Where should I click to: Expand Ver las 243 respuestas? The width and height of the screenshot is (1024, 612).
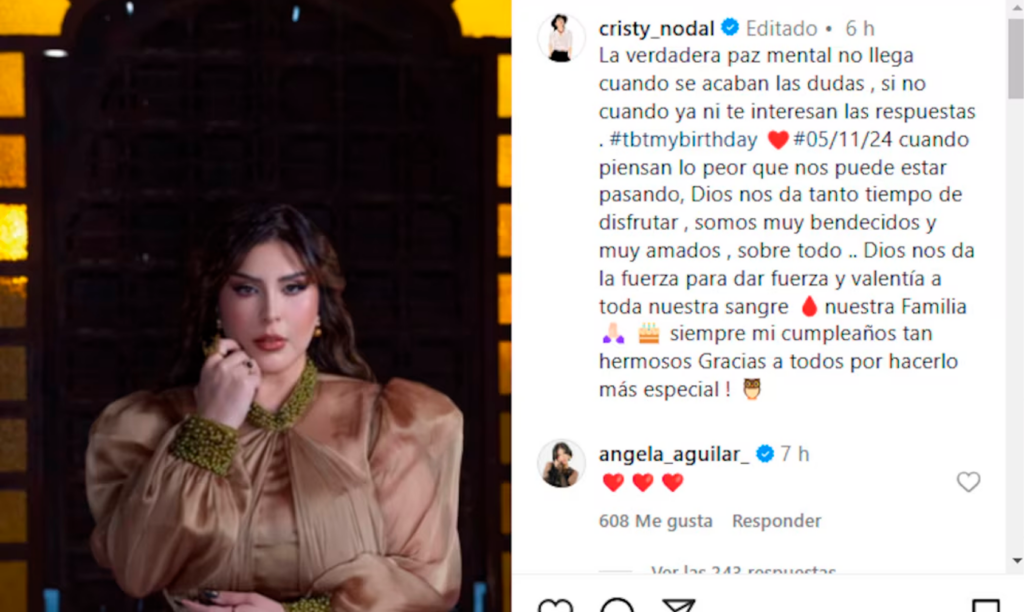[743, 570]
